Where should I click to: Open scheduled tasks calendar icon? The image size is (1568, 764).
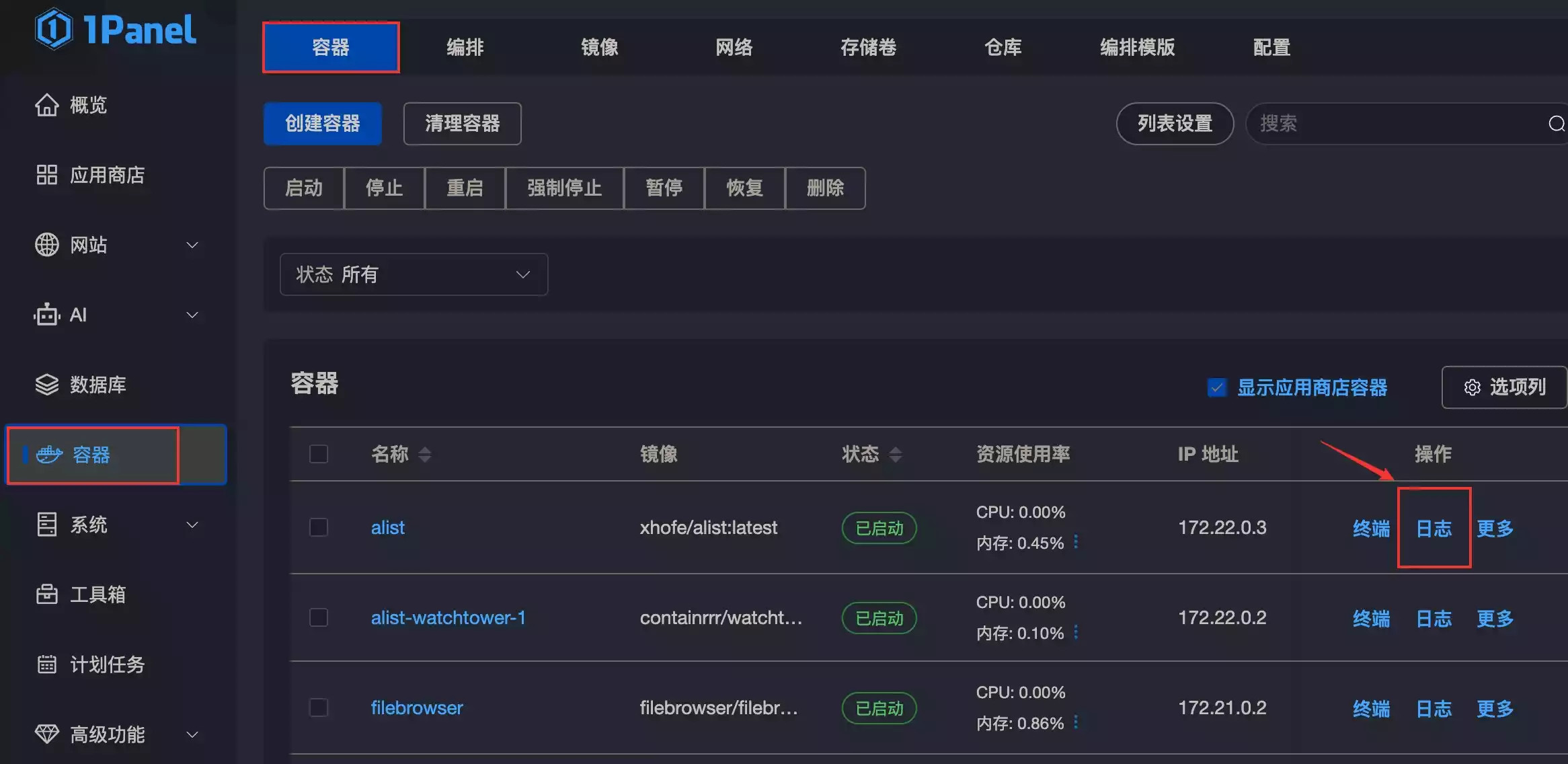[x=46, y=664]
